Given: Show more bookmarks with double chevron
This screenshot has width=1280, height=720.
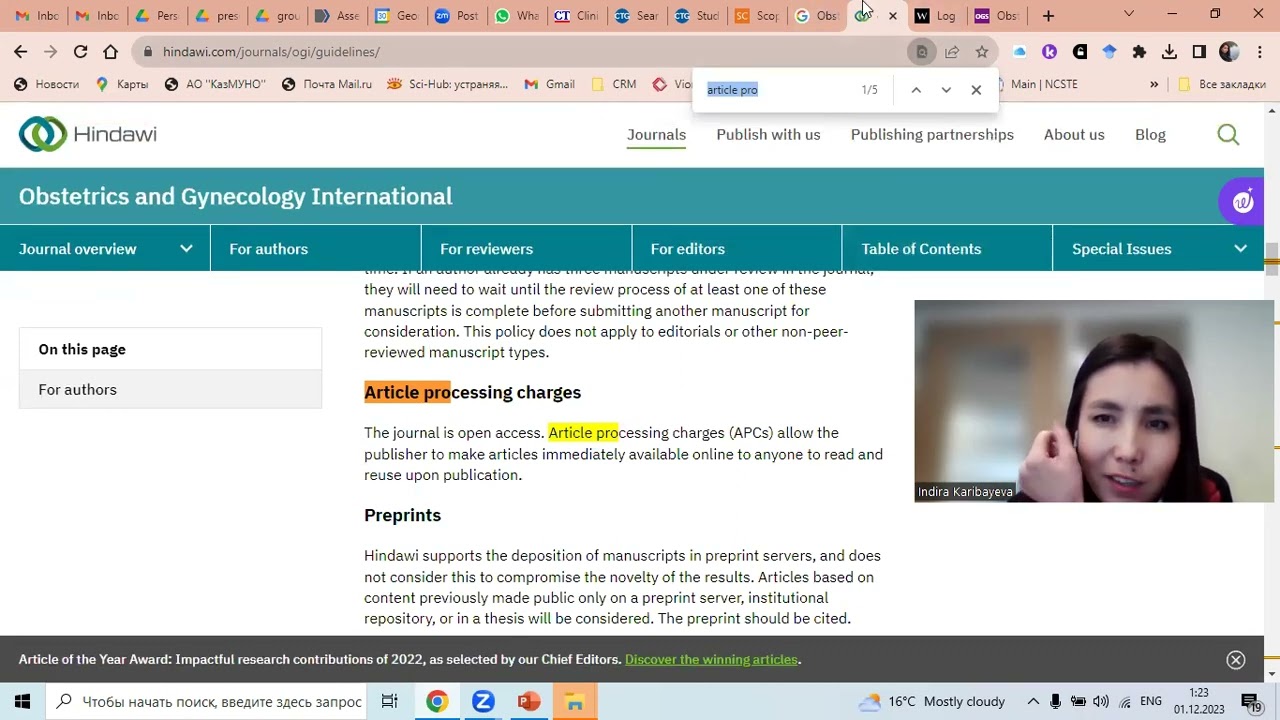Looking at the screenshot, I should (x=1154, y=84).
